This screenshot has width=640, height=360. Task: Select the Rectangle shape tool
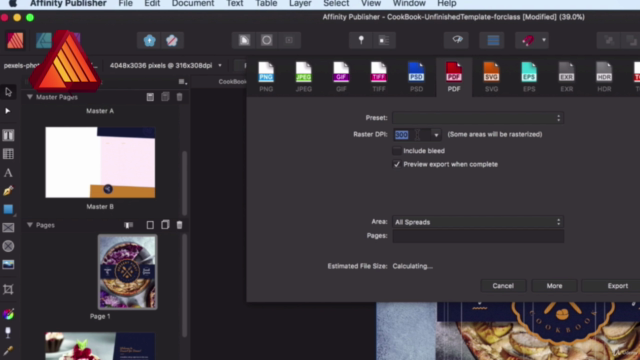pyautogui.click(x=8, y=209)
